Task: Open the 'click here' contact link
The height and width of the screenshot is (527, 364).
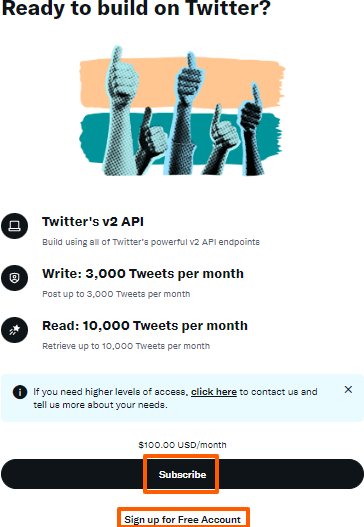Action: (x=214, y=392)
